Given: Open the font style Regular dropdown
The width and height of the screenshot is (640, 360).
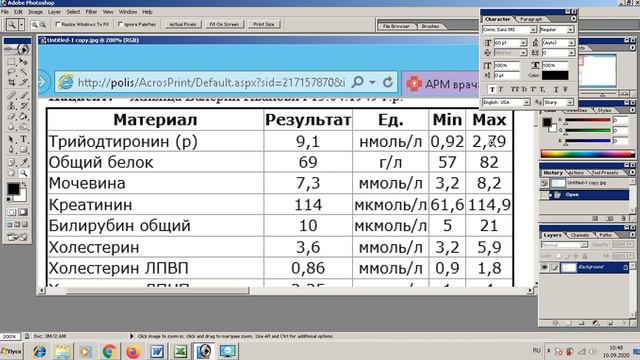Looking at the screenshot, I should [571, 30].
